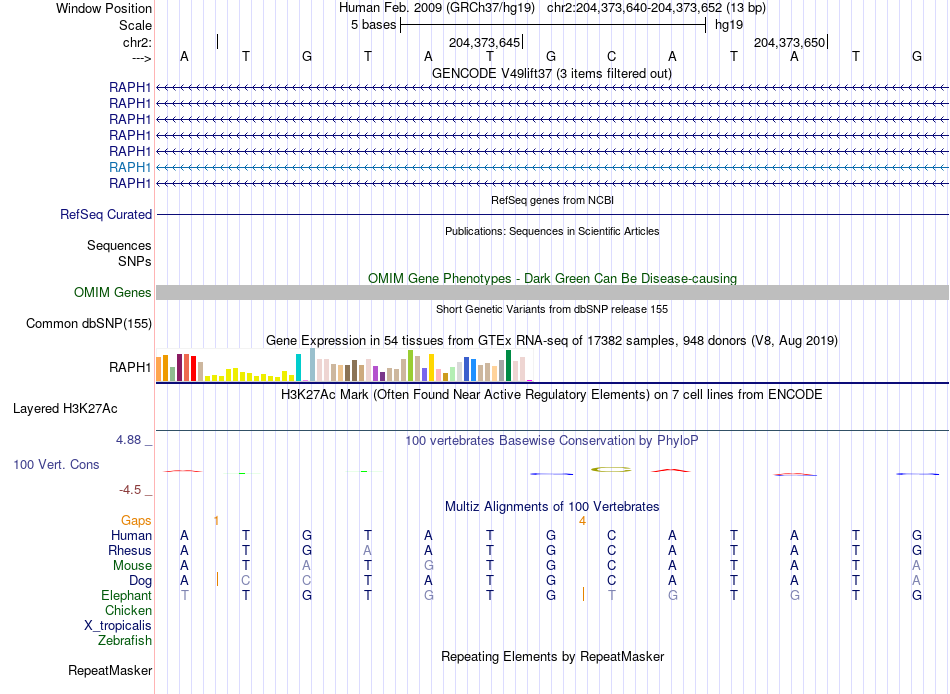Screen dimensions: 950x694
Task: Click the X_tropicalis species label
Action: (x=118, y=626)
